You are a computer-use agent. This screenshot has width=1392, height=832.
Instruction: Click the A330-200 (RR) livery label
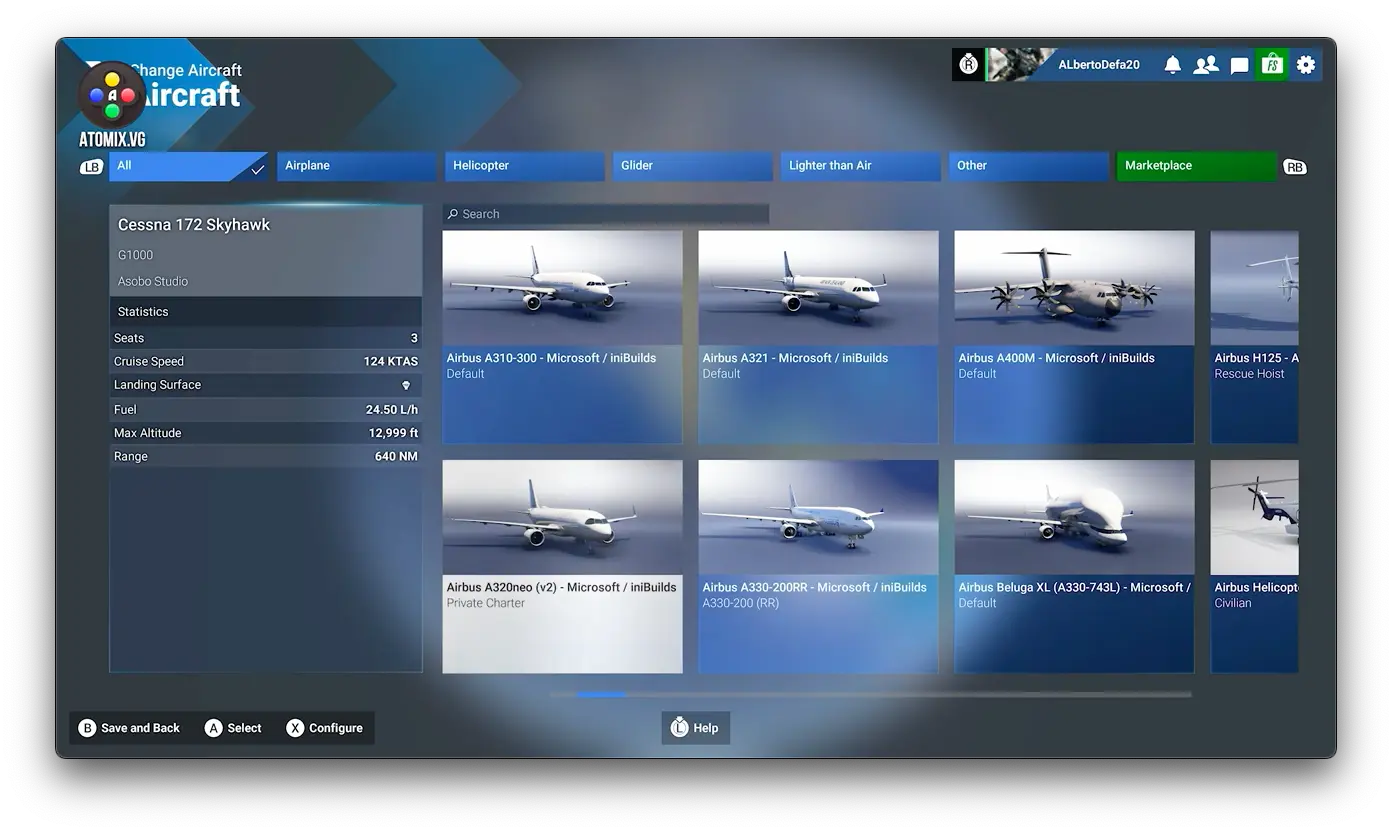(740, 603)
